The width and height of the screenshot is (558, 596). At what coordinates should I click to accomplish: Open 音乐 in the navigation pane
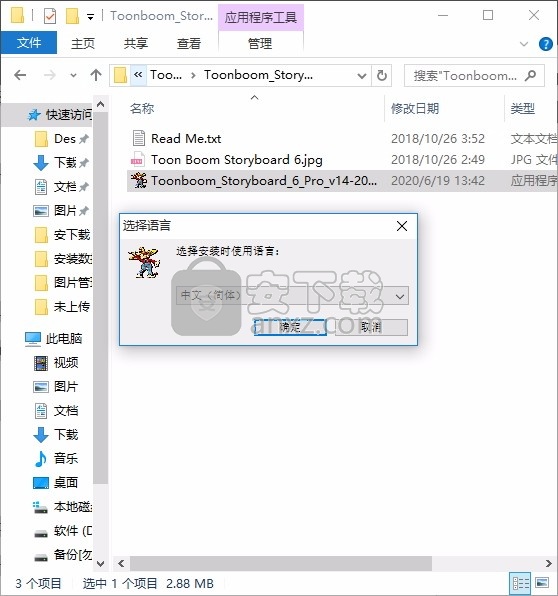pos(56,458)
